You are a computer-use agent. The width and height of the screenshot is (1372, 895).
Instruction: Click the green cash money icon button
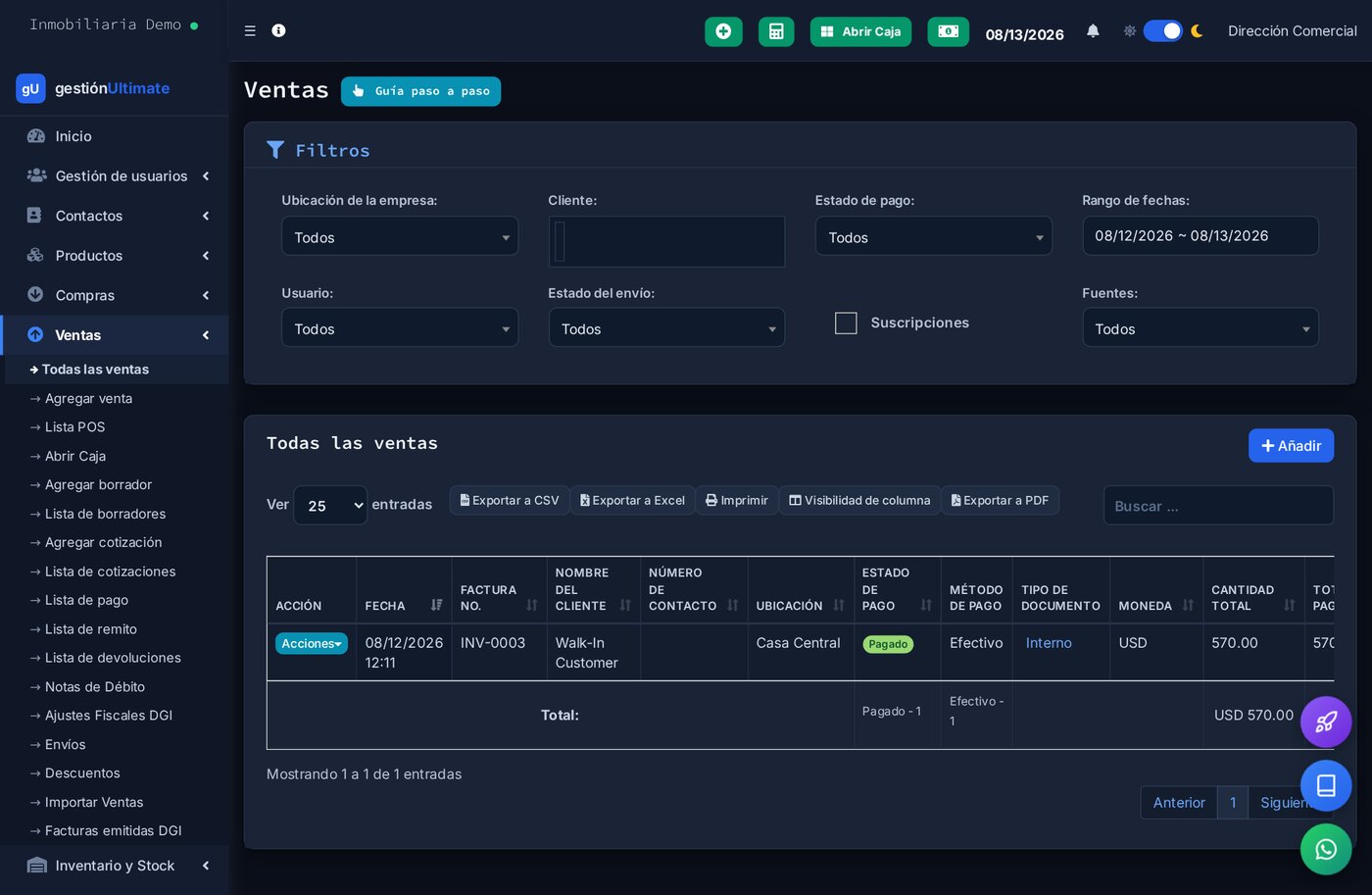point(948,31)
